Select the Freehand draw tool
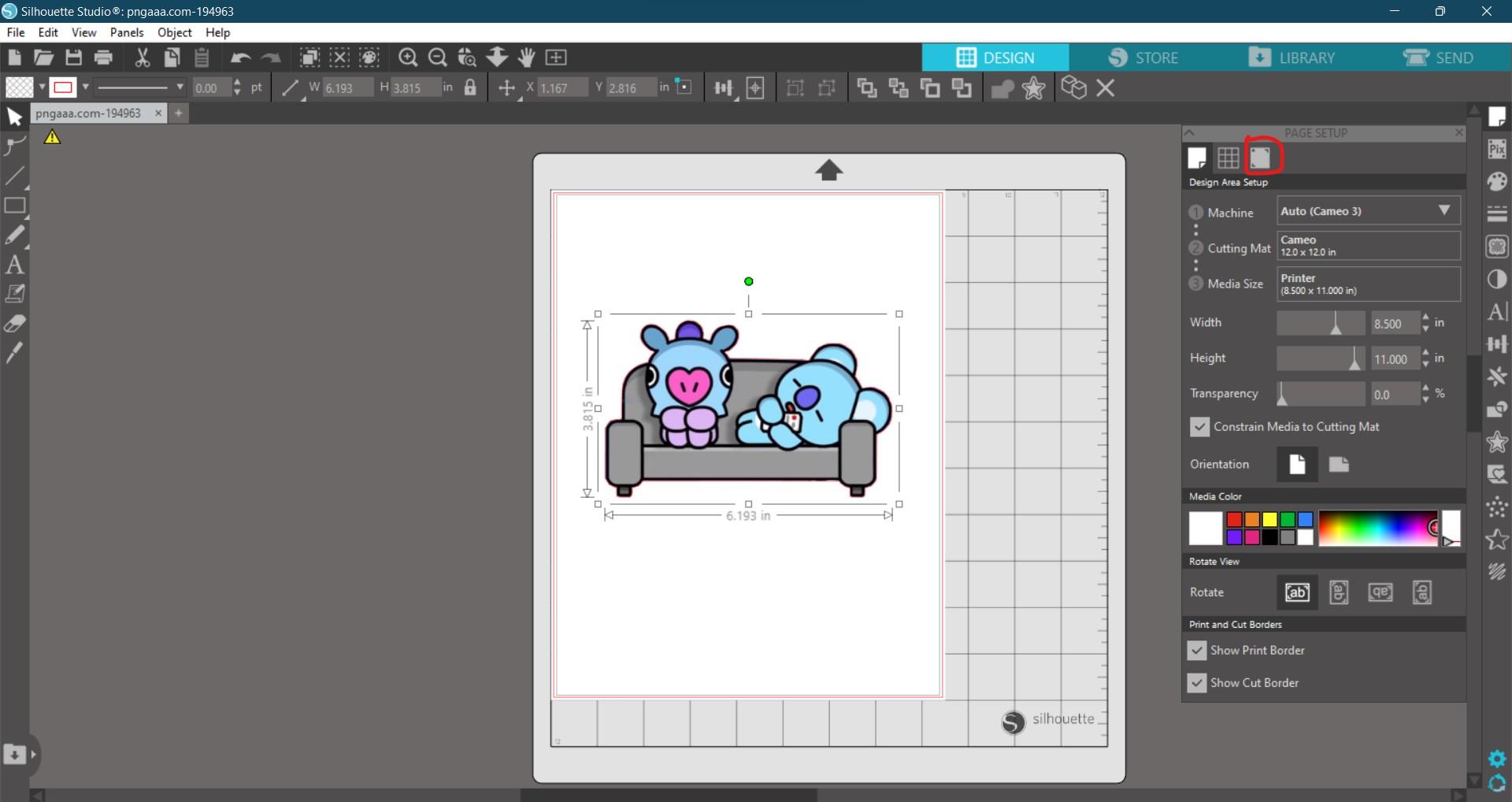This screenshot has height=802, width=1512. 15,235
